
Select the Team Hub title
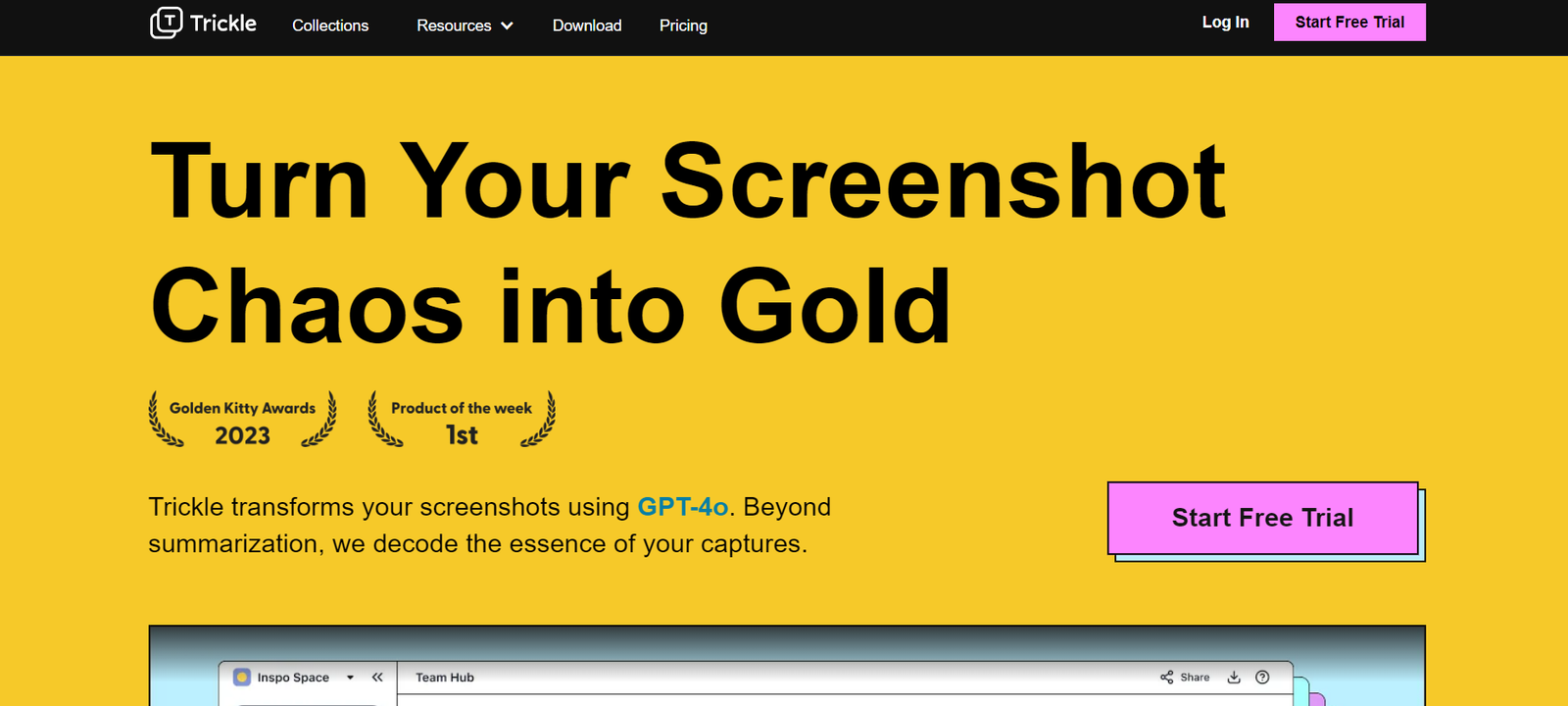click(445, 678)
